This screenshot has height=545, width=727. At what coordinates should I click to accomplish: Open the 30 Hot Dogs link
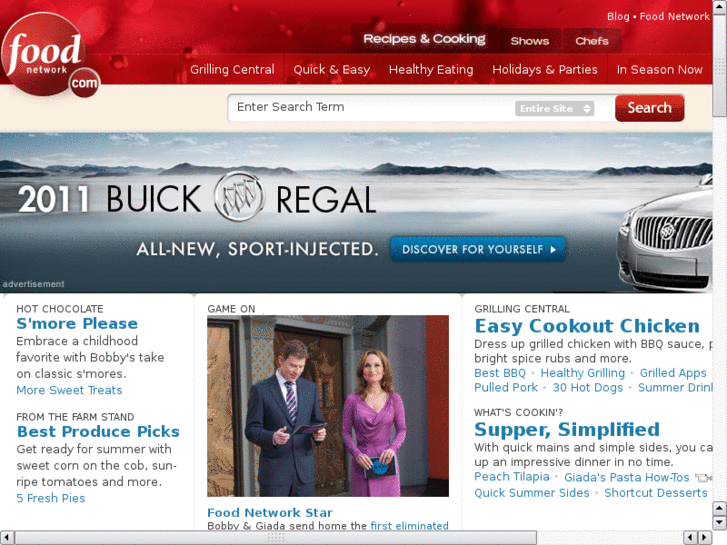click(x=588, y=387)
